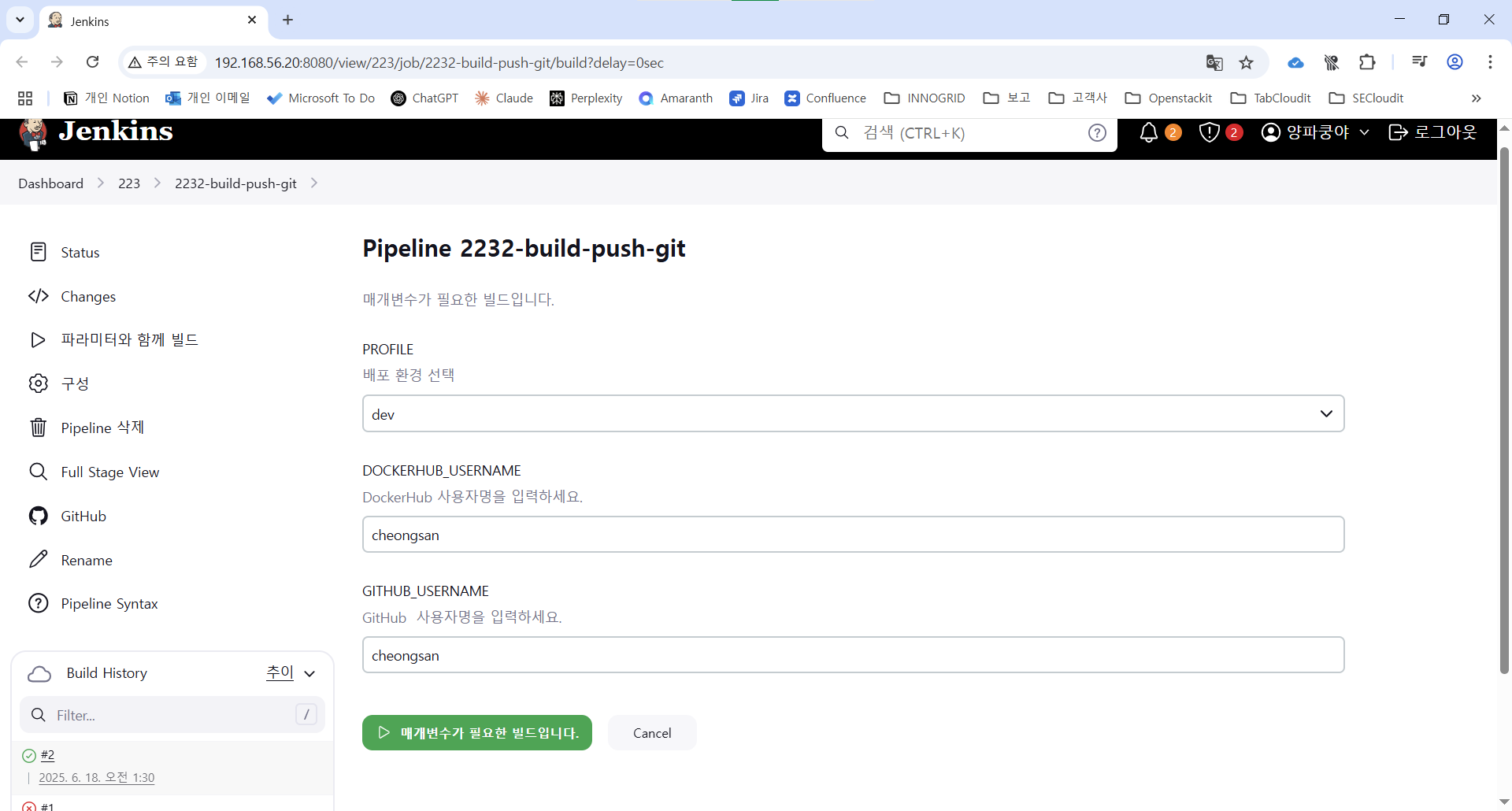Click the search help question mark icon
The height and width of the screenshot is (811, 1512).
pos(1097,133)
